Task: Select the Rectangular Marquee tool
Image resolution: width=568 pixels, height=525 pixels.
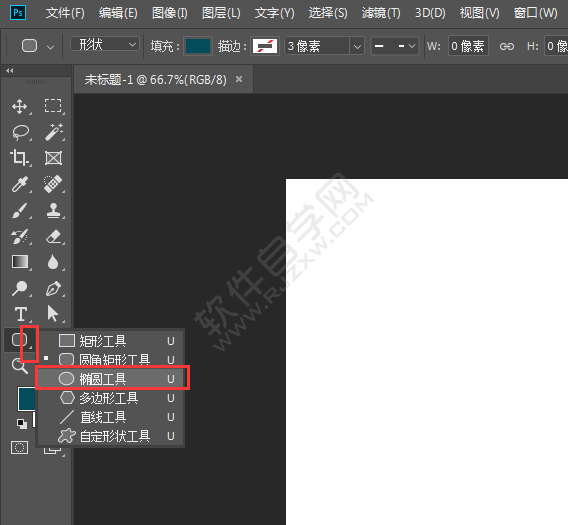Action: click(x=53, y=106)
